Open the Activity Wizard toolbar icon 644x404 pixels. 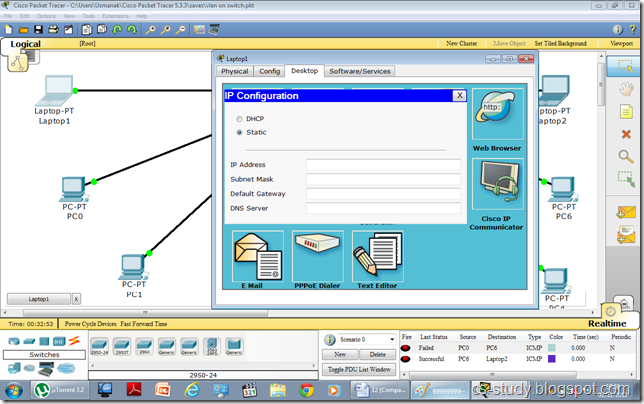pos(68,30)
